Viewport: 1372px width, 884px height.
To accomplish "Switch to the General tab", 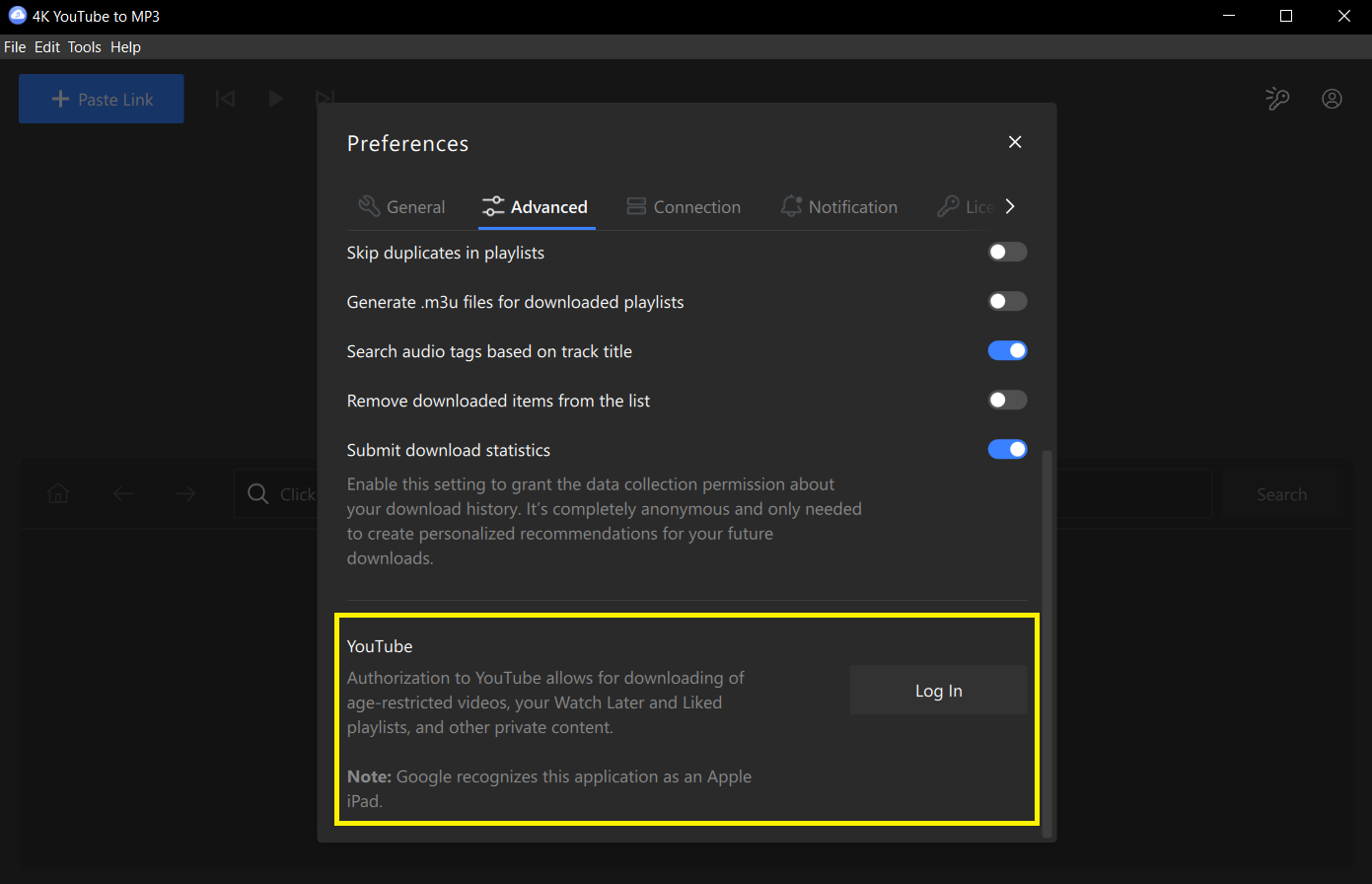I will 402,207.
